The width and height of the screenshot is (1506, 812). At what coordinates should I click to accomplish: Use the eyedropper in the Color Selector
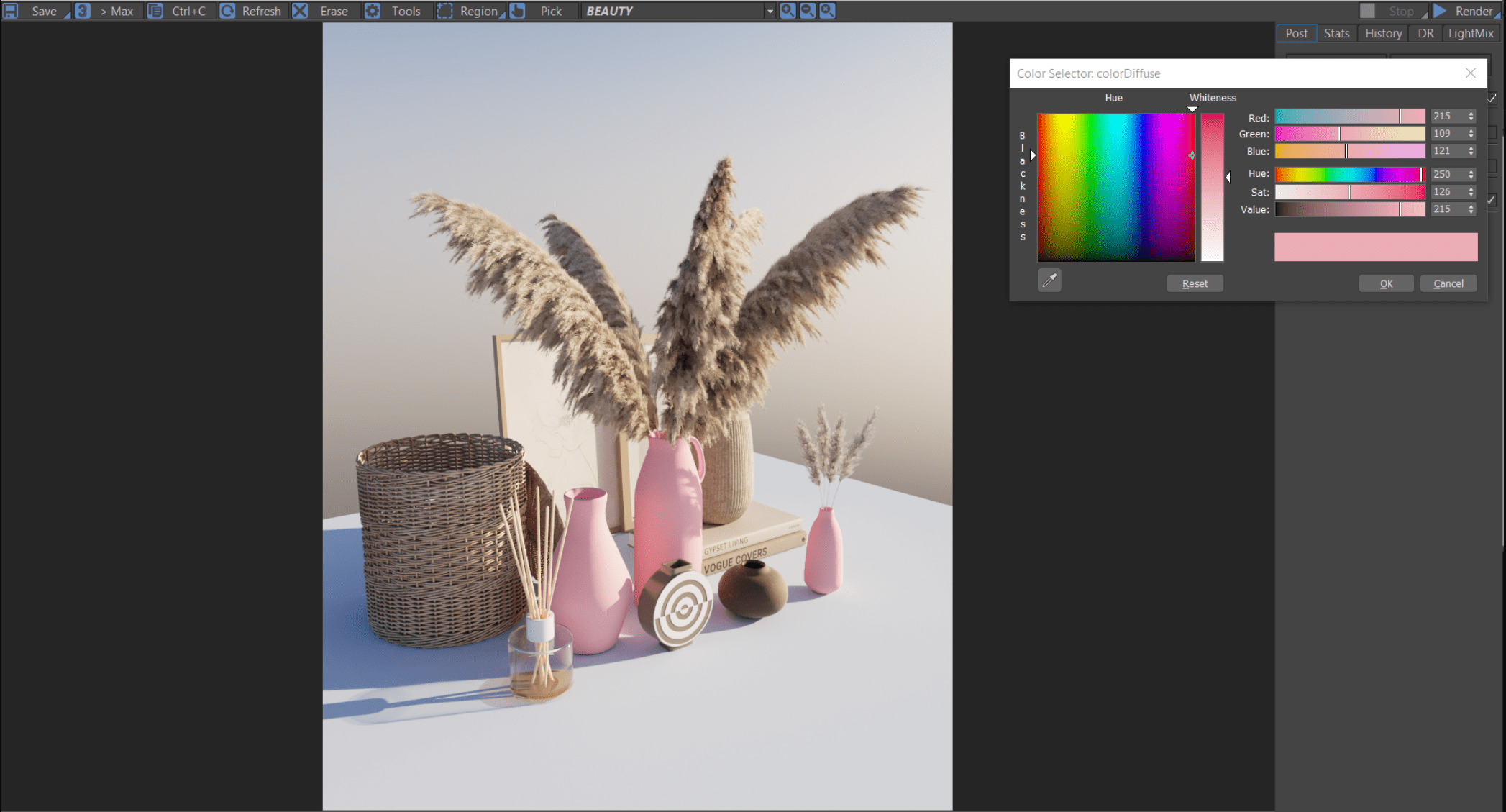(x=1049, y=280)
